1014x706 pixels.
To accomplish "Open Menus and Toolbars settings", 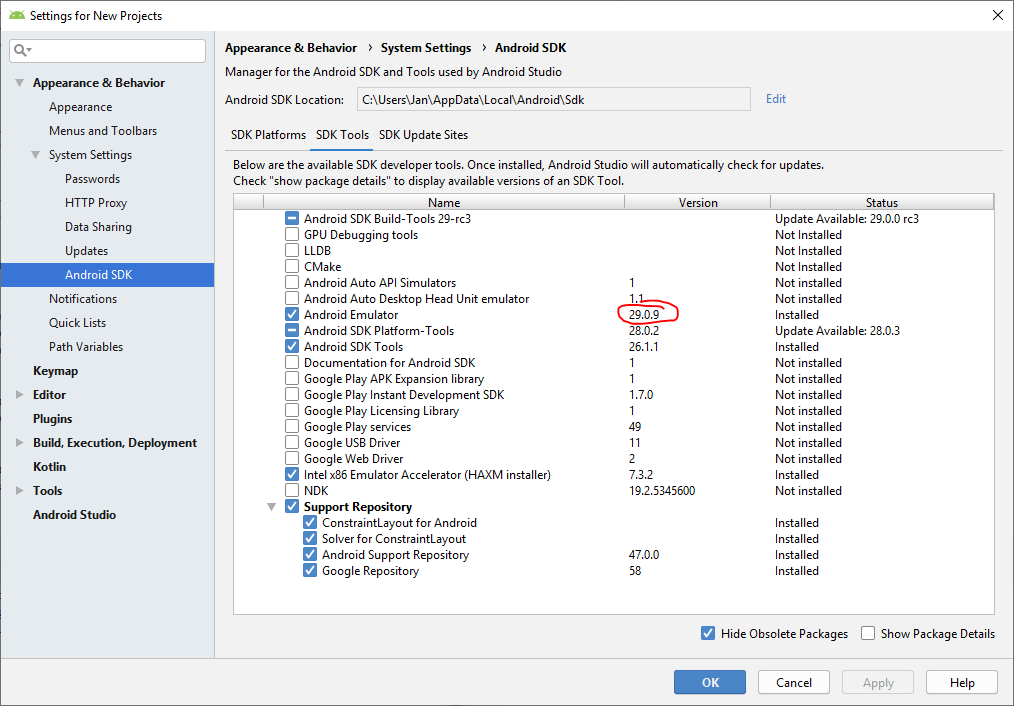I will click(x=103, y=131).
